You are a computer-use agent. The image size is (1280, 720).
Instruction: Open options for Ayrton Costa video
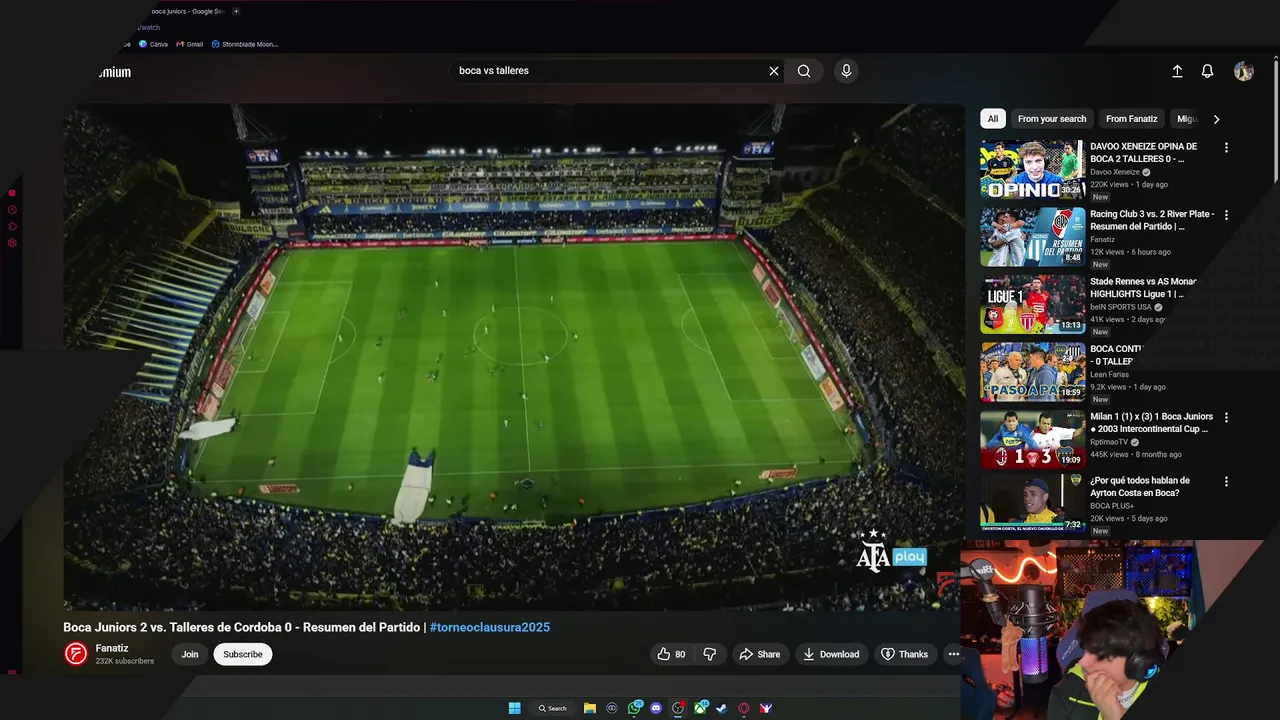pyautogui.click(x=1226, y=484)
